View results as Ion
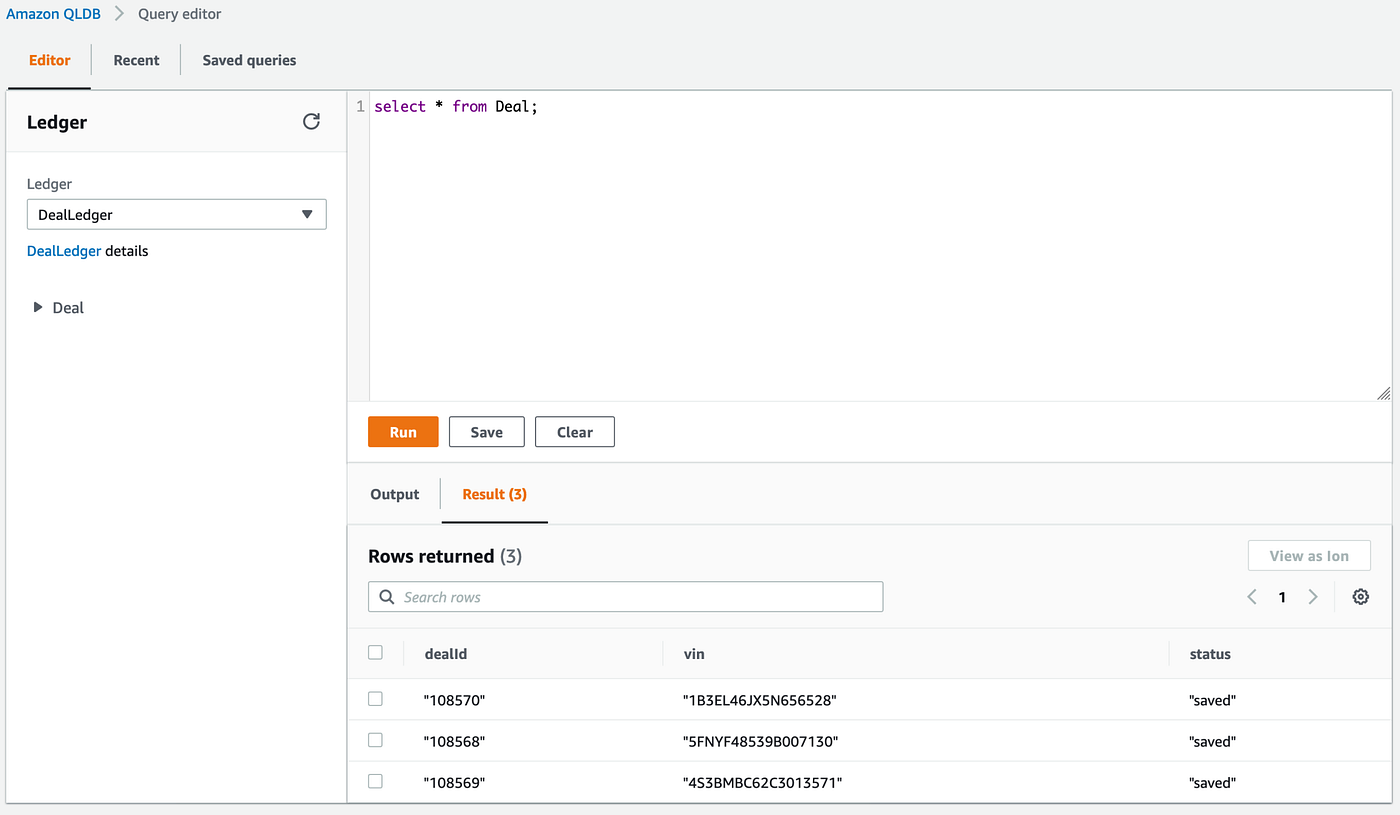Image resolution: width=1400 pixels, height=815 pixels. click(x=1309, y=555)
